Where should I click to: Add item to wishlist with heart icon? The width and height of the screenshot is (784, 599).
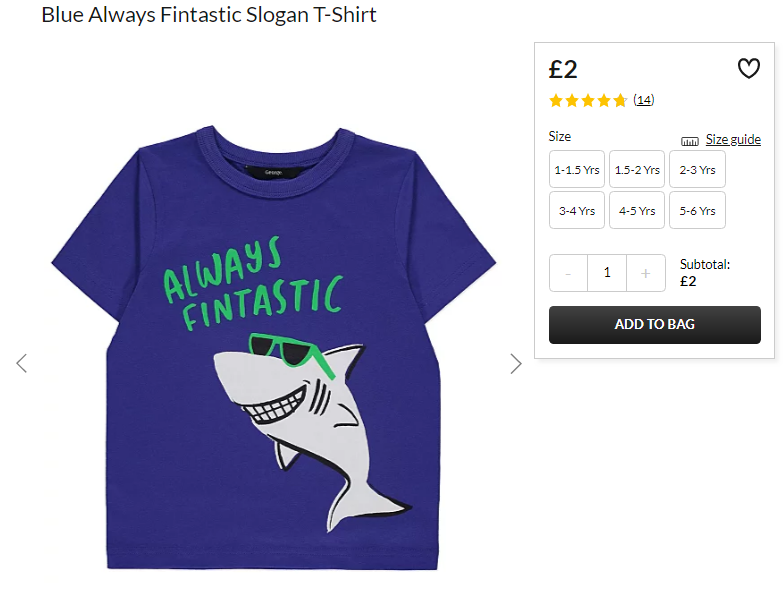click(748, 68)
